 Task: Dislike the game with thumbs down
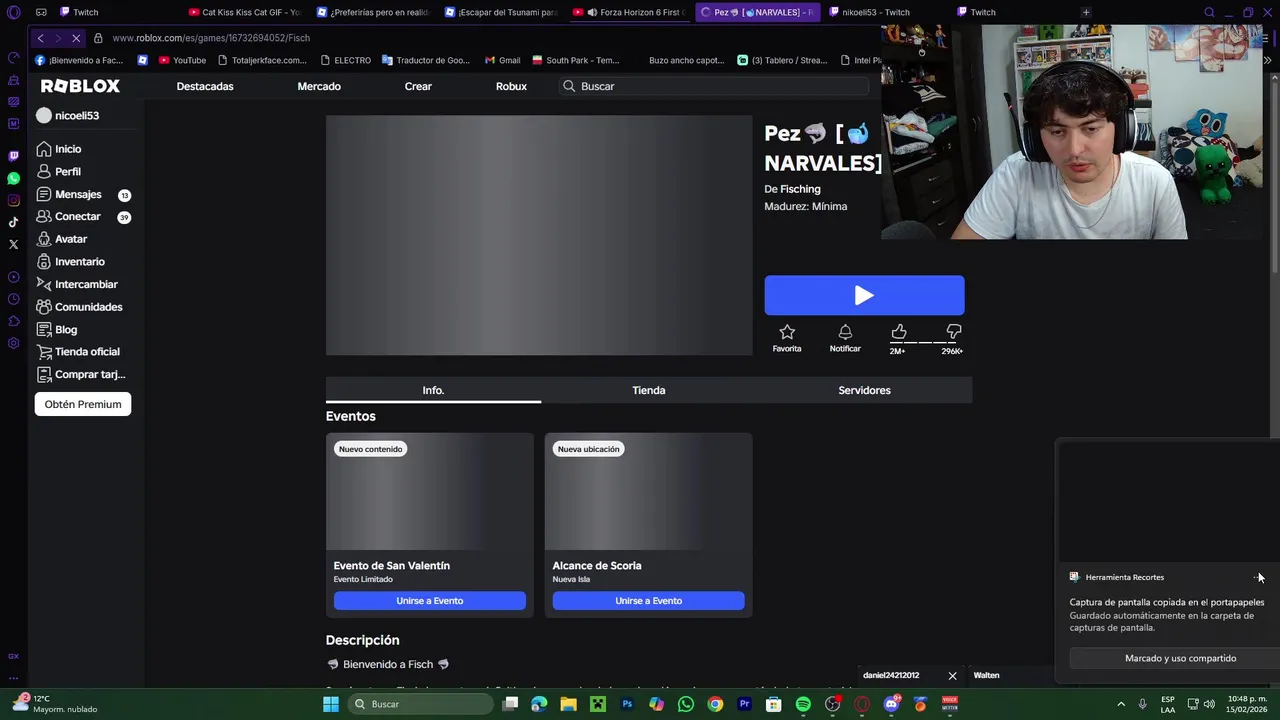click(953, 332)
